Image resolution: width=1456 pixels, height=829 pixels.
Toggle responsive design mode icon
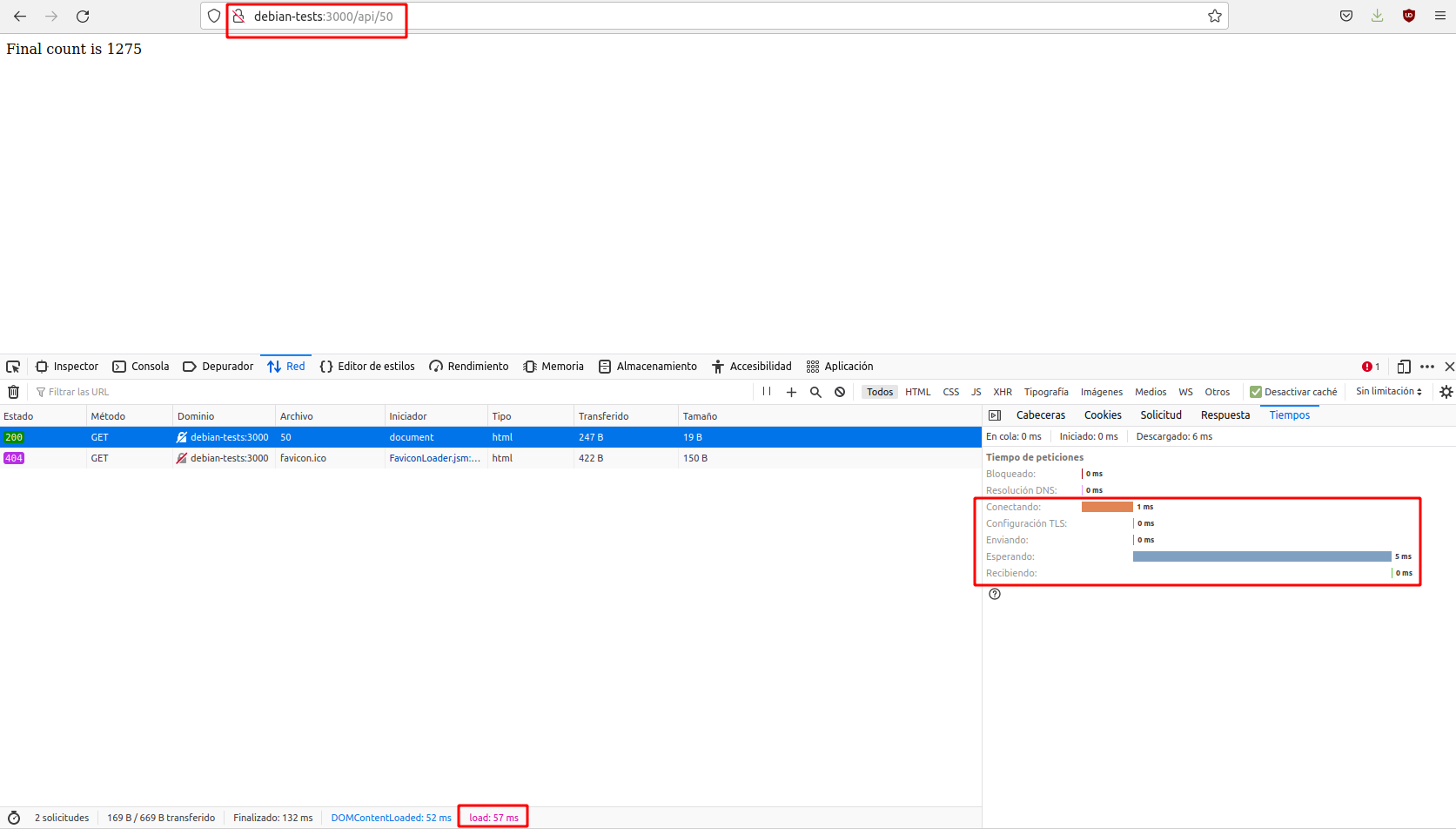[x=1403, y=367]
